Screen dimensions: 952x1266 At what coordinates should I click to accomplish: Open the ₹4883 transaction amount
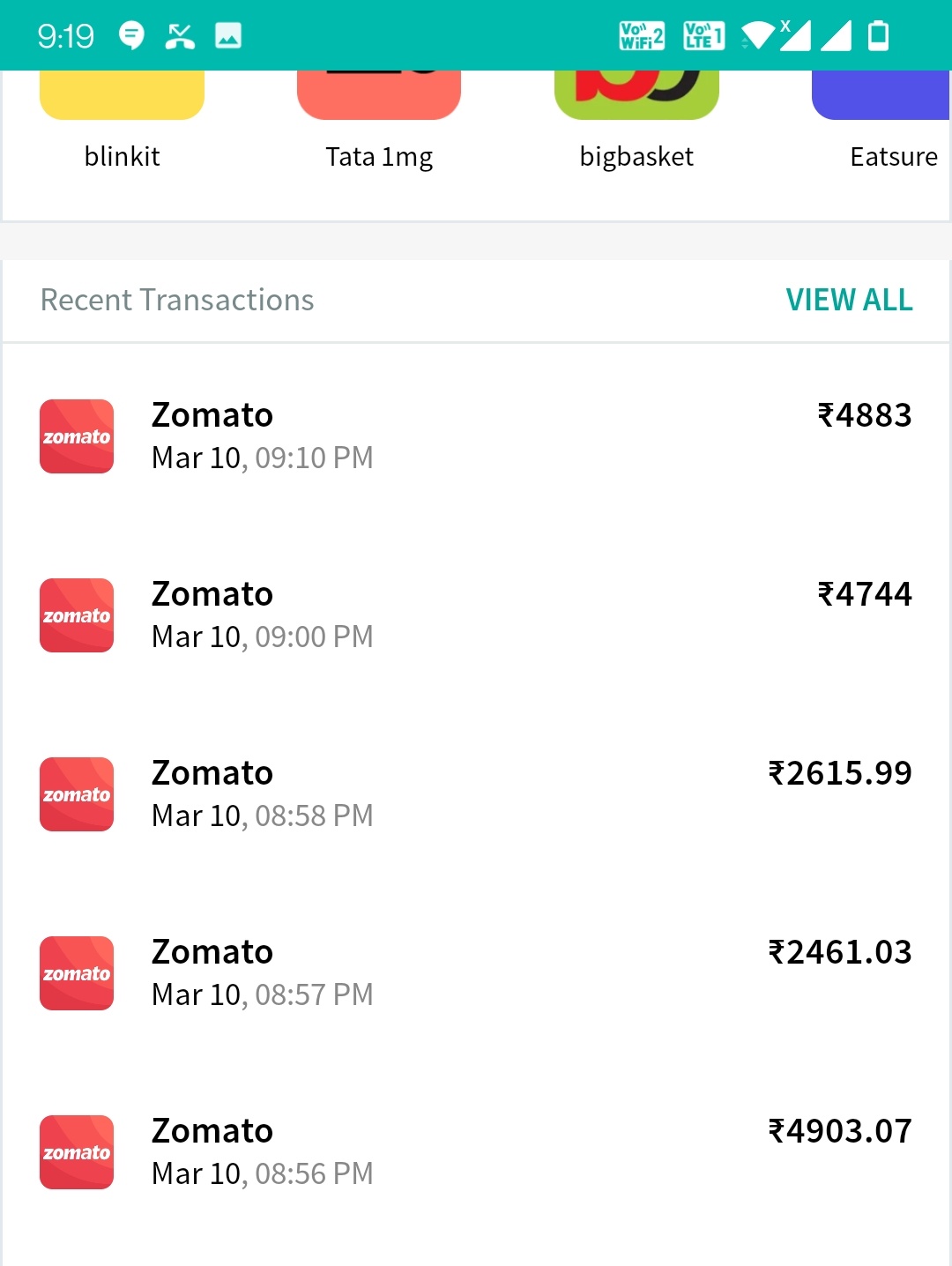pyautogui.click(x=864, y=415)
